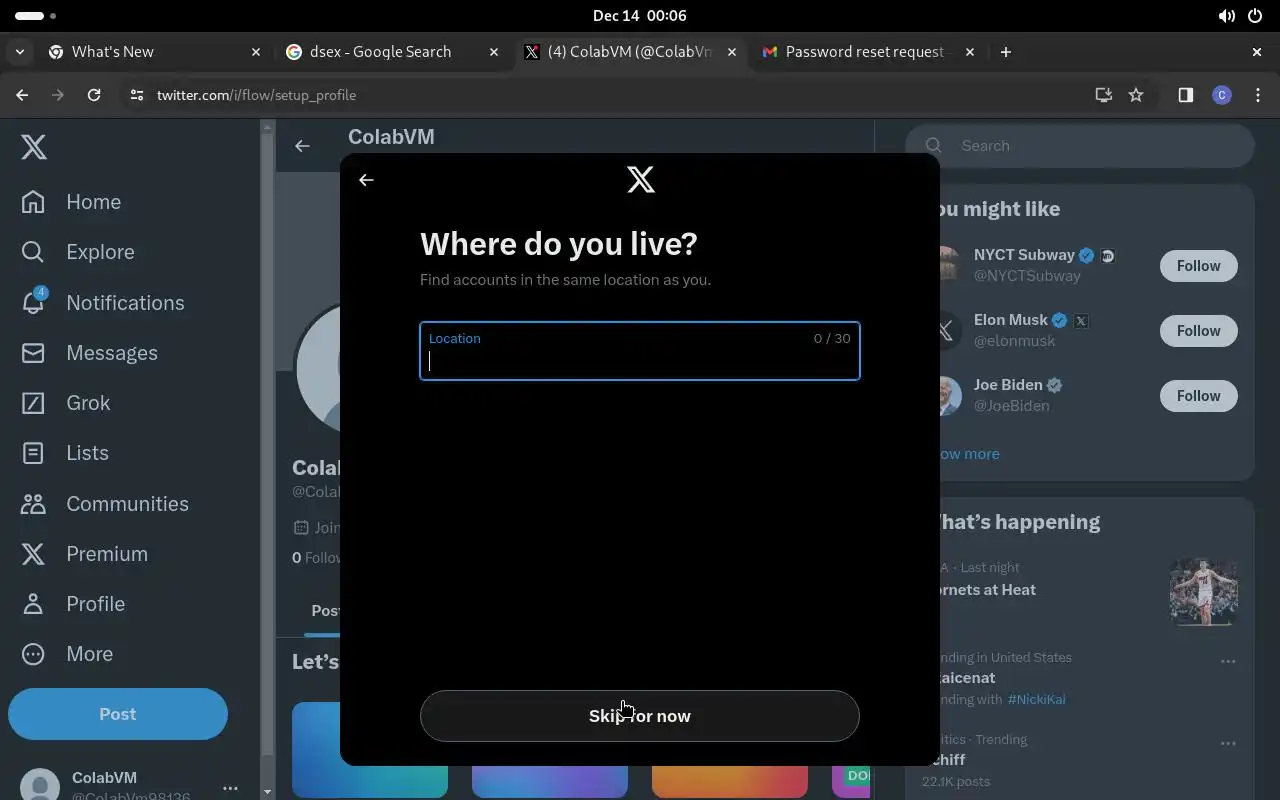Open Explore from the sidebar

(77, 252)
